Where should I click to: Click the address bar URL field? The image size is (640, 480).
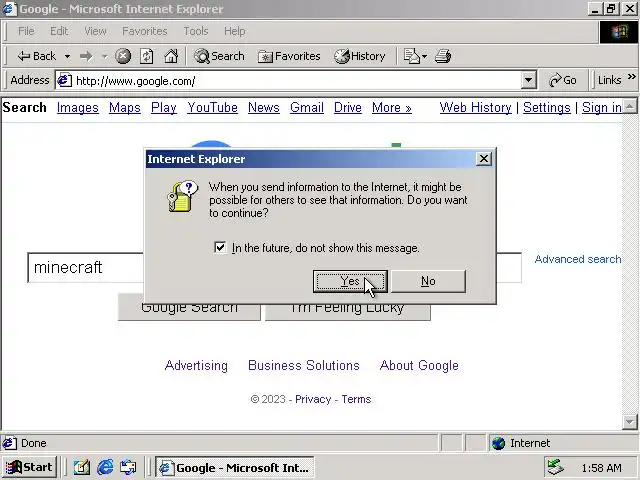click(x=296, y=80)
